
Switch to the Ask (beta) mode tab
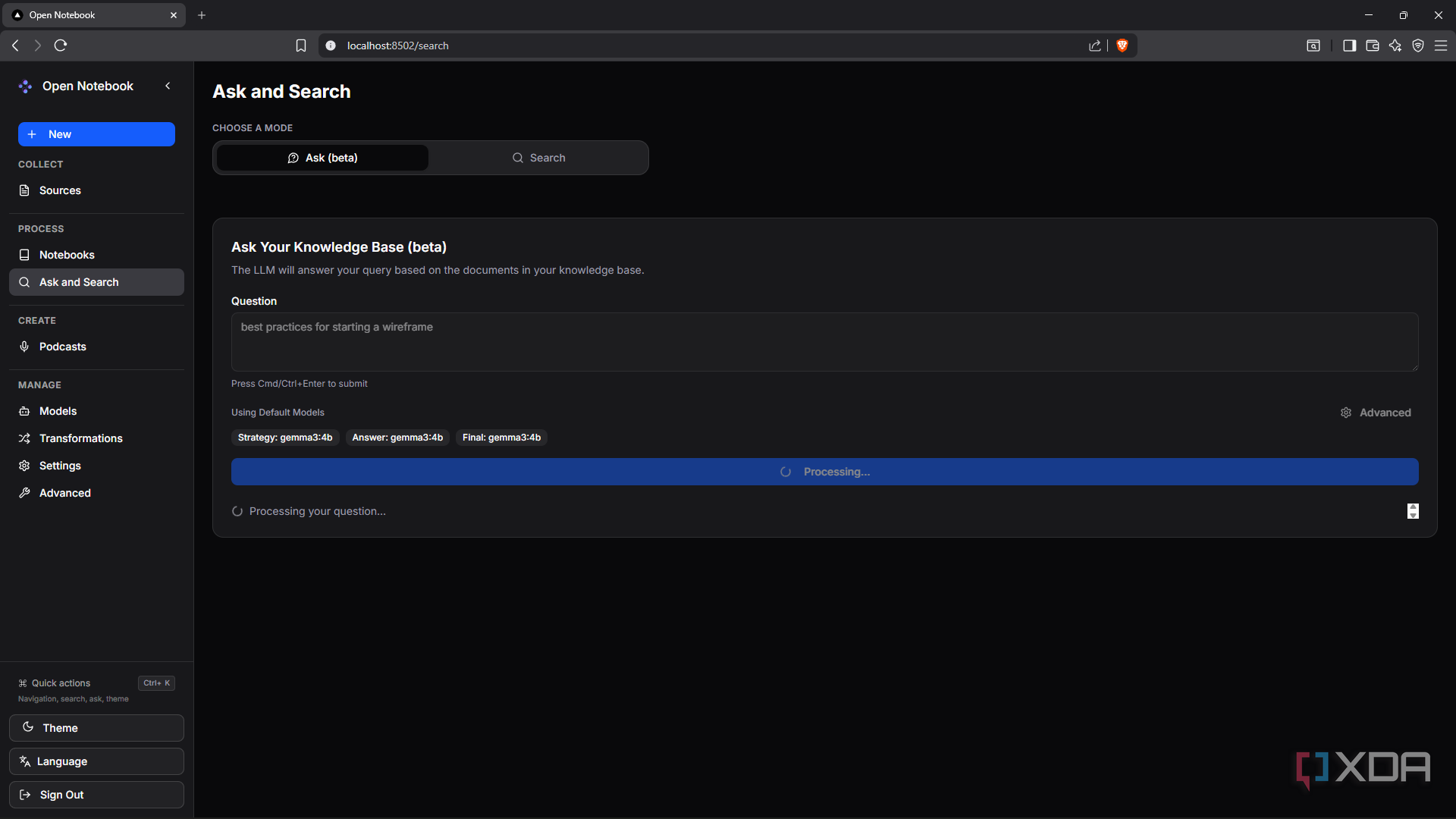tap(322, 158)
